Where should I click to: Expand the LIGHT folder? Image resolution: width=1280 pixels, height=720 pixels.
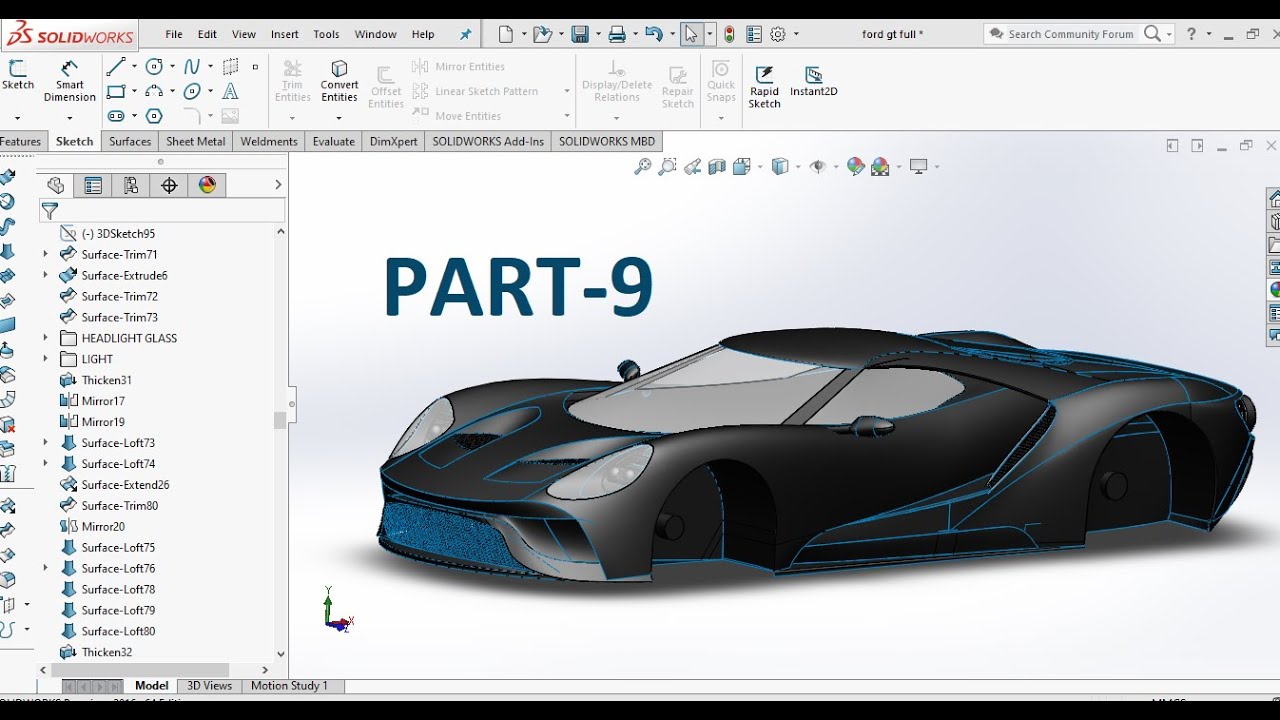tap(45, 359)
